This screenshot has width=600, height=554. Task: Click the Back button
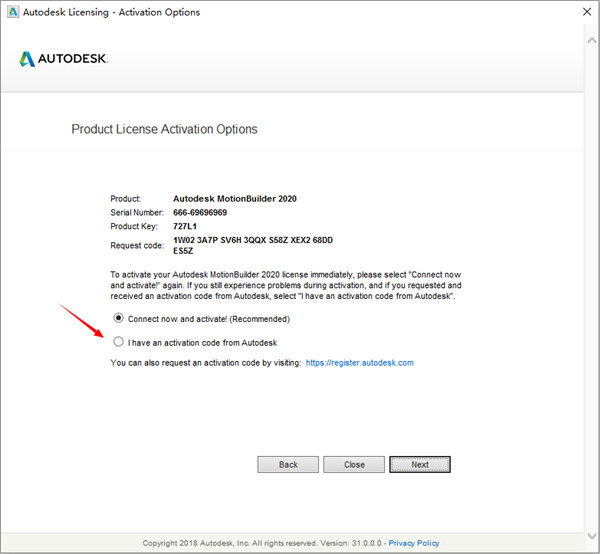click(288, 464)
